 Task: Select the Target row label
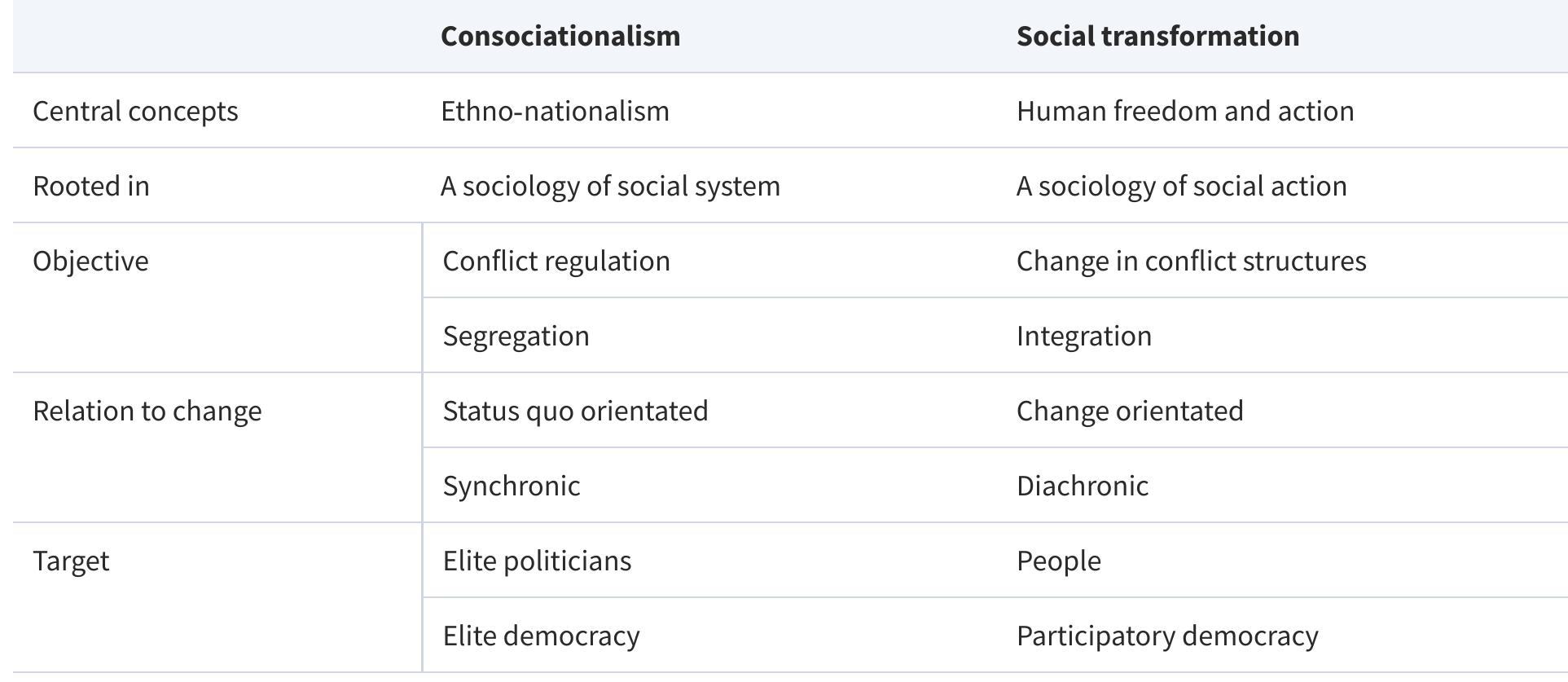[71, 561]
